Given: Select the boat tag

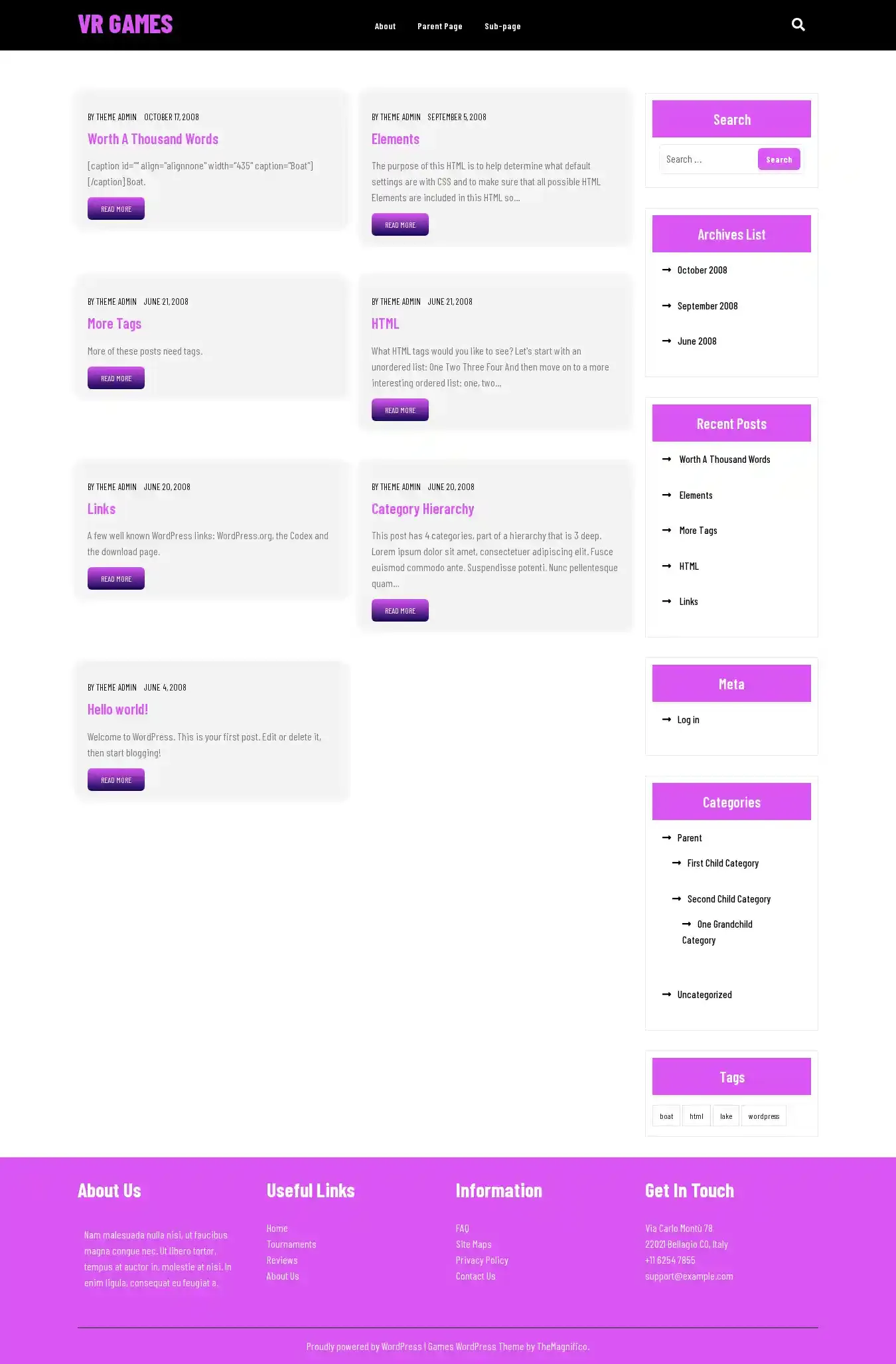Looking at the screenshot, I should tap(666, 1116).
